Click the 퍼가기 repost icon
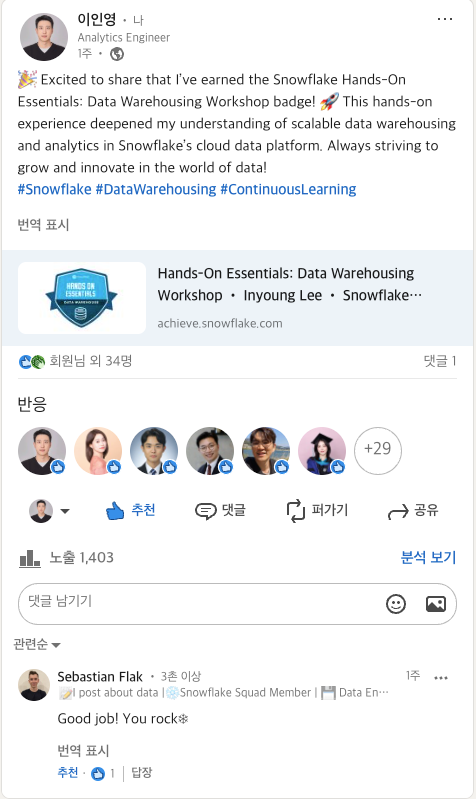Image resolution: width=476 pixels, height=799 pixels. click(x=295, y=511)
